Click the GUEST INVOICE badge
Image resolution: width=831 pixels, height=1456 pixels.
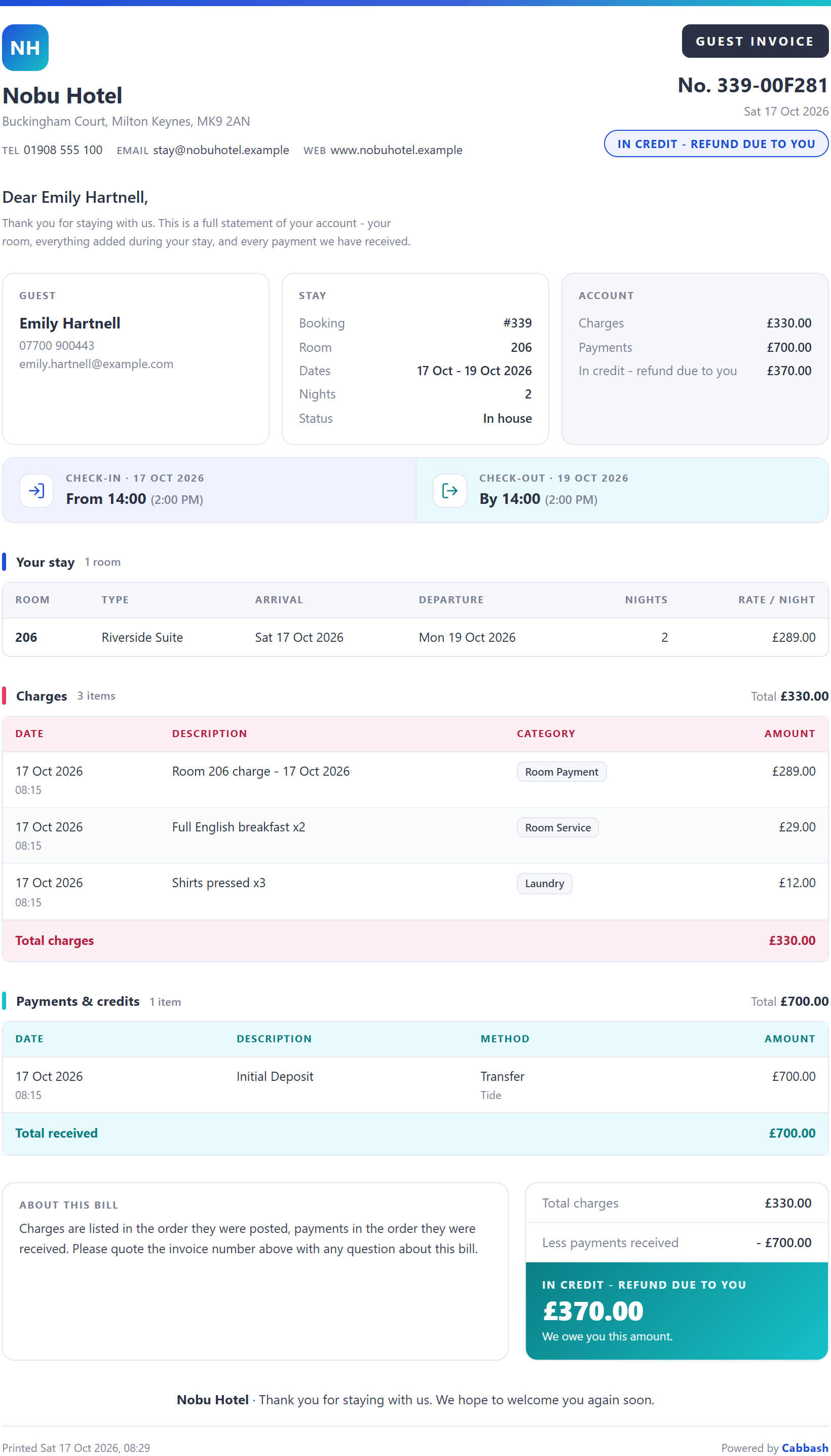pos(754,41)
